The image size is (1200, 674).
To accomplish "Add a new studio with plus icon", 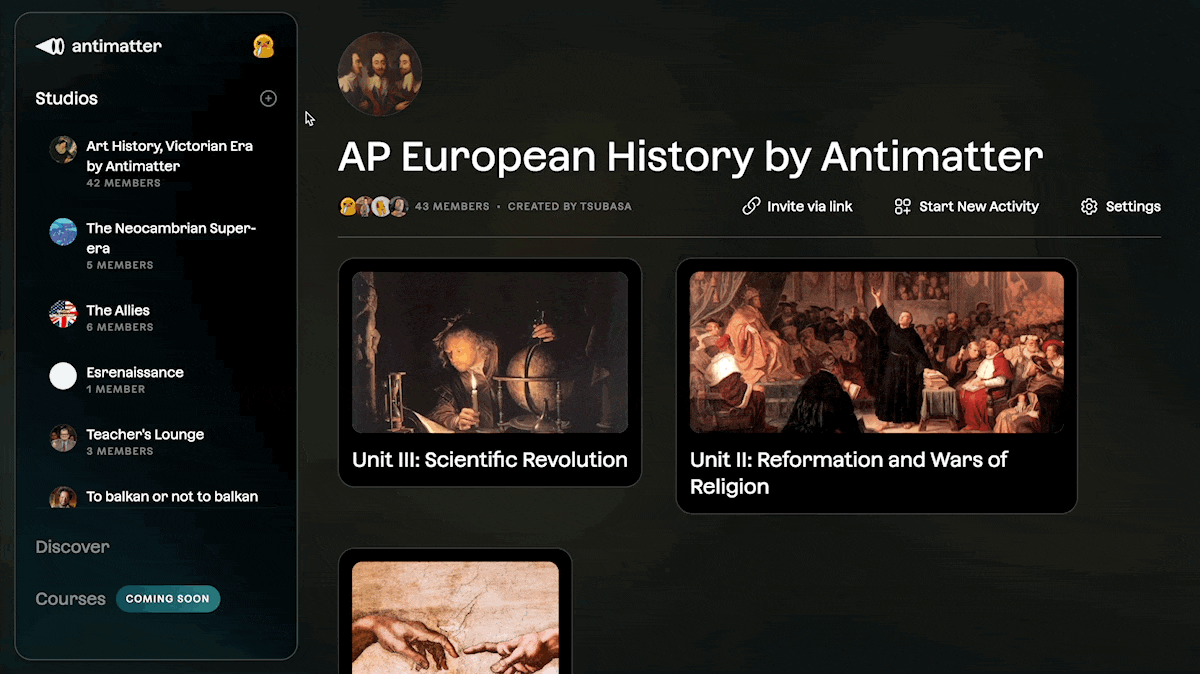I will click(268, 98).
